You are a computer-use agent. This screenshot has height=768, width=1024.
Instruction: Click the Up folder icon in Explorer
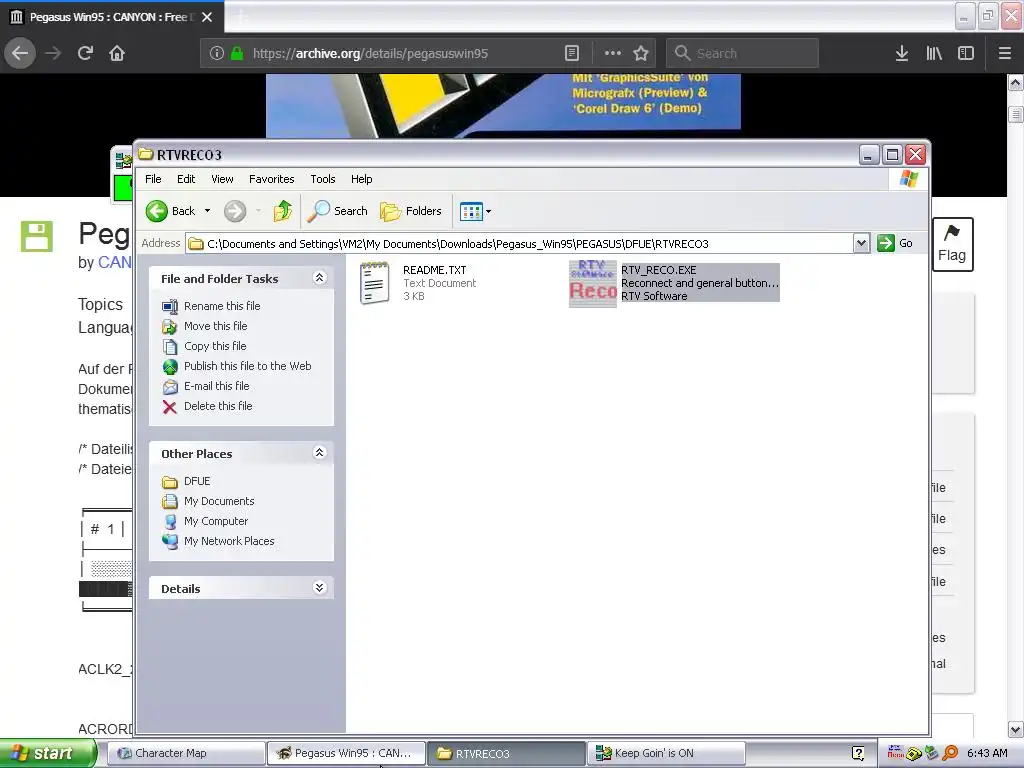pyautogui.click(x=283, y=211)
